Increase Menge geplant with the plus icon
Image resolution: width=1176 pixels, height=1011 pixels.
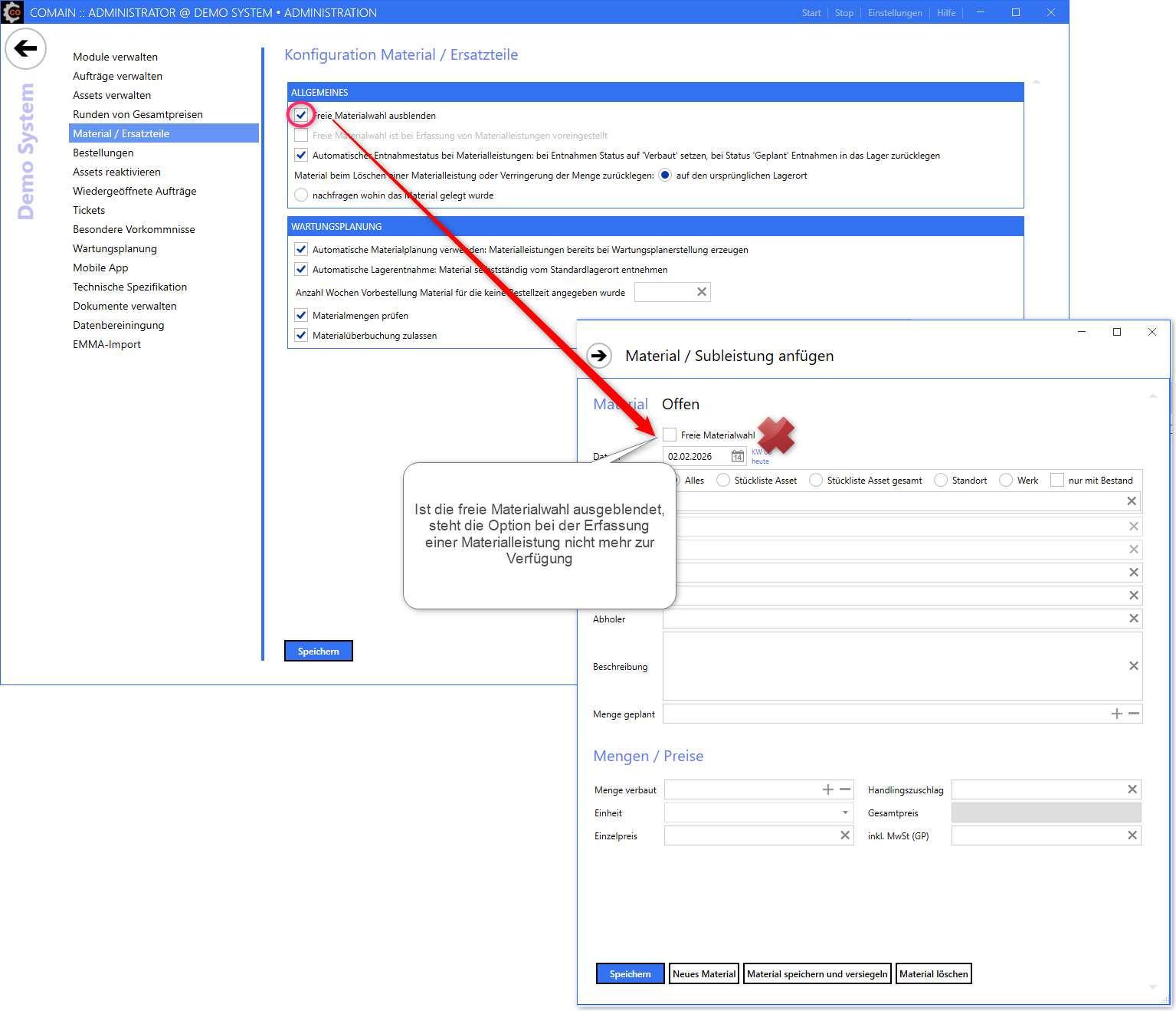click(1116, 714)
